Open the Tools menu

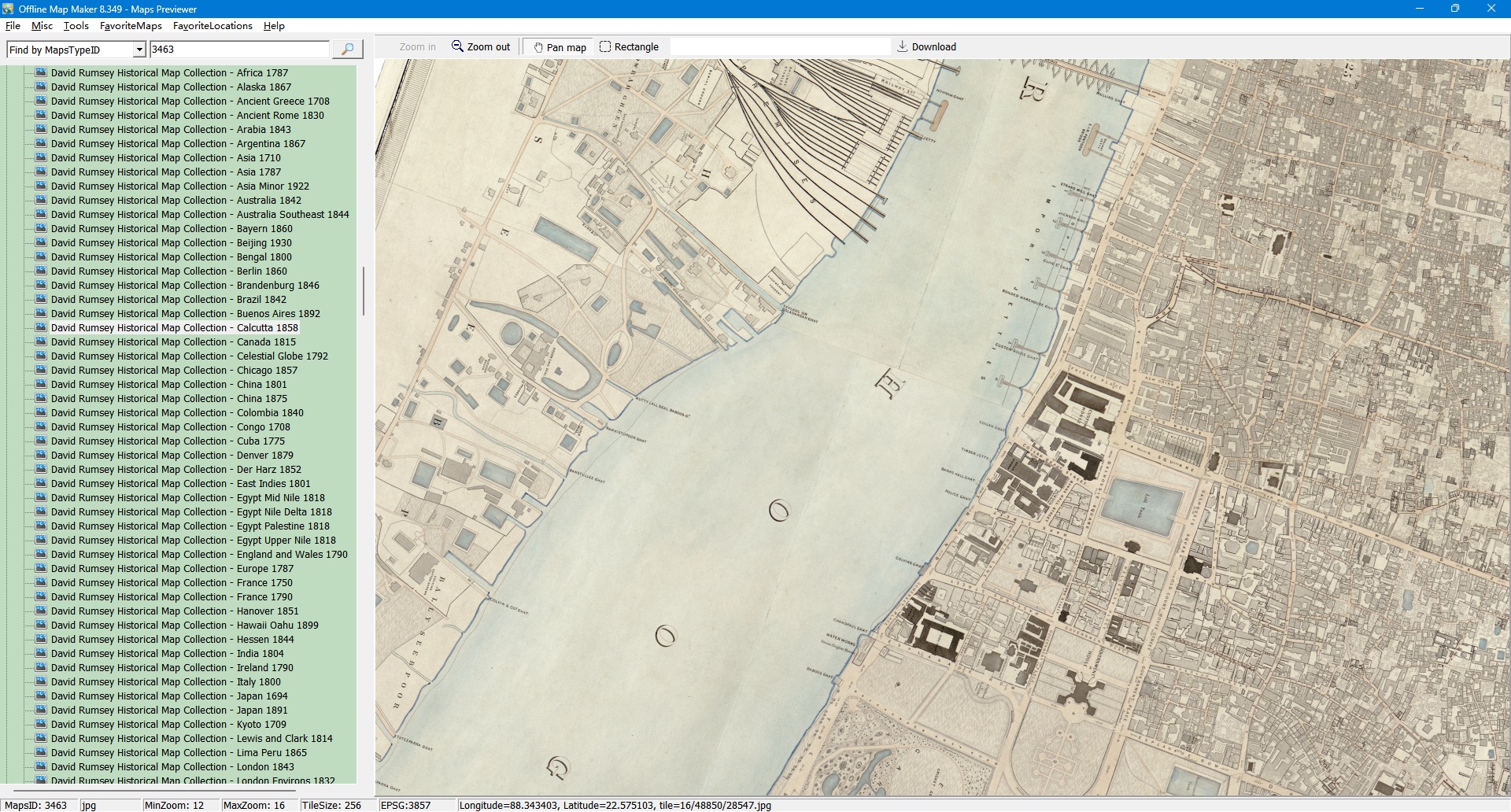[x=76, y=26]
